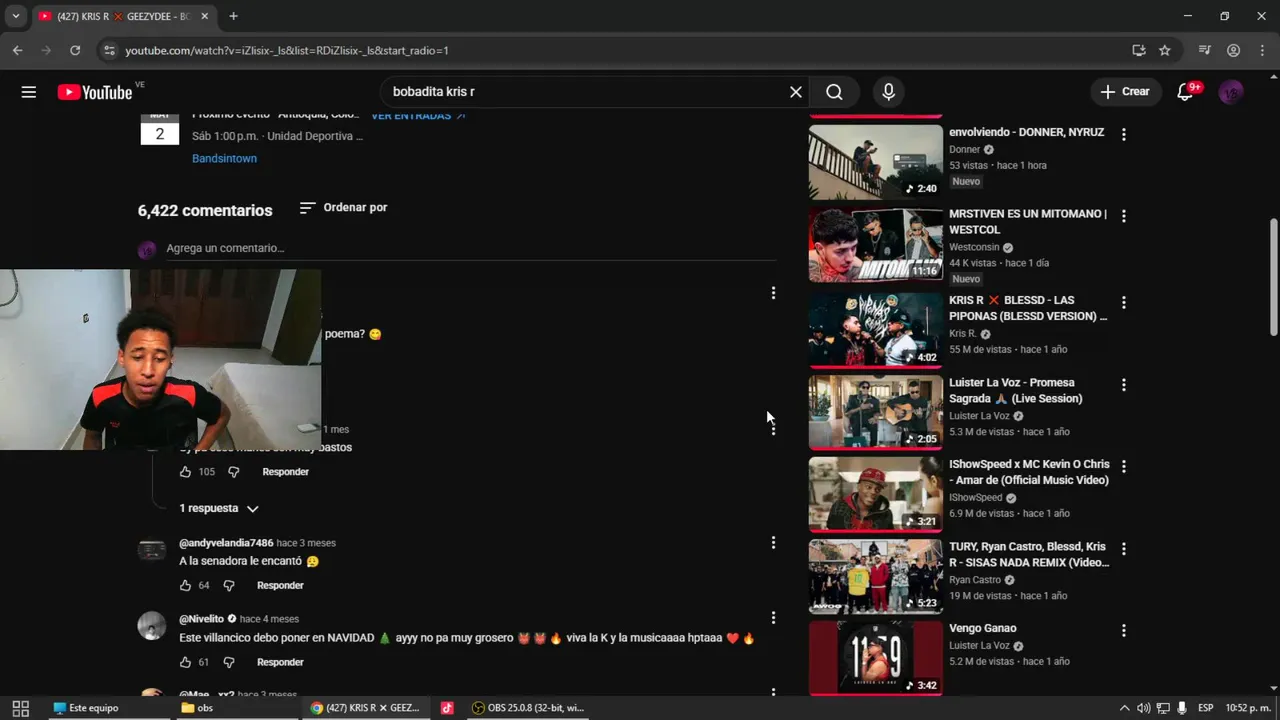Open @Nivelito channel link
The image size is (1280, 720).
click(x=201, y=619)
